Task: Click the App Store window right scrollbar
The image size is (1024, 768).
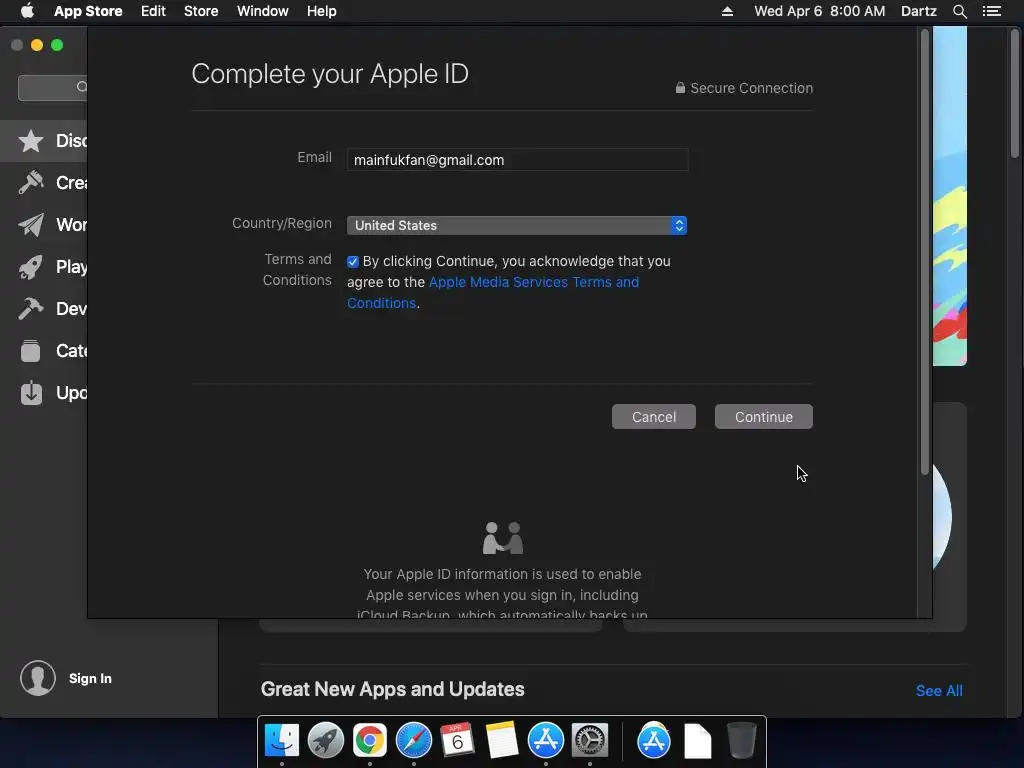Action: 1015,92
